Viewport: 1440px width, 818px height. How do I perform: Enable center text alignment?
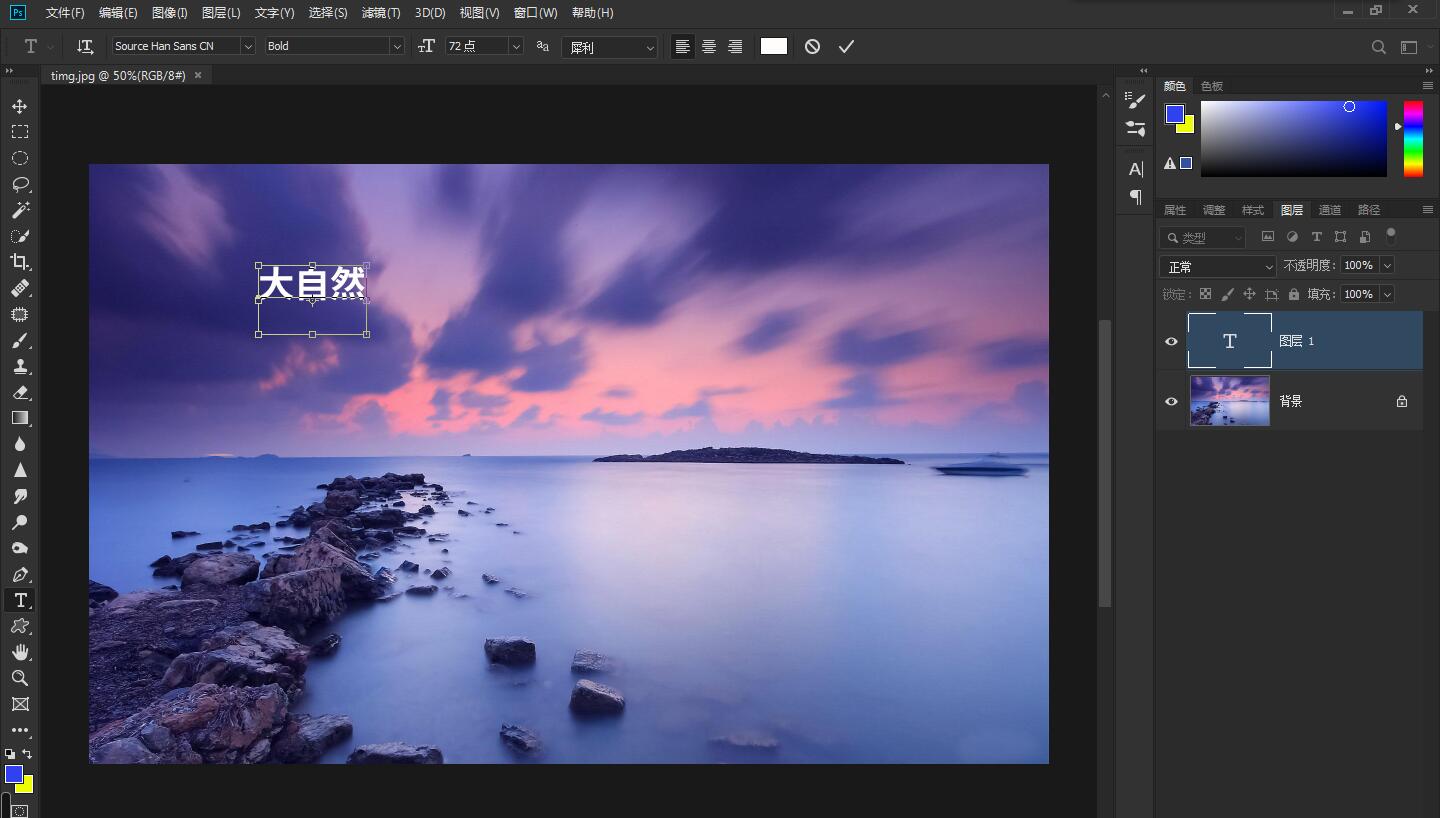pyautogui.click(x=709, y=46)
